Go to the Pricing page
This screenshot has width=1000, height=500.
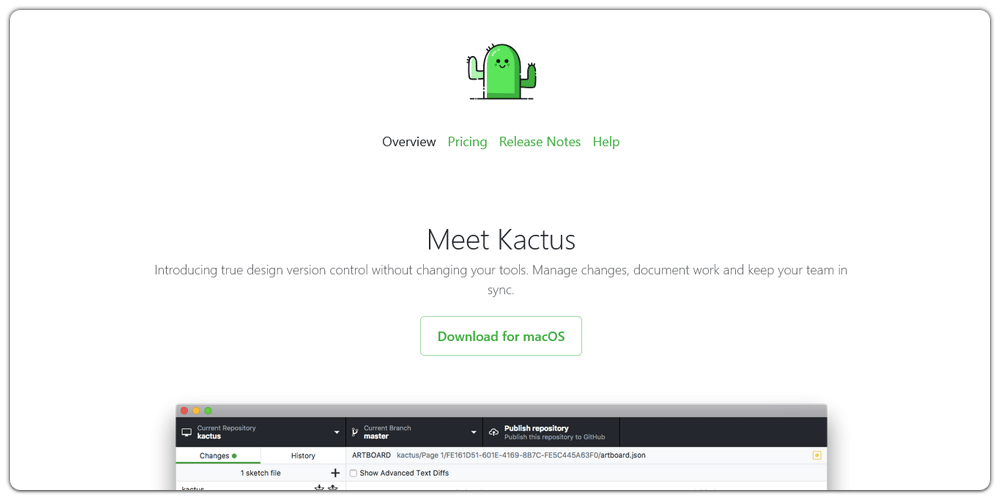(x=467, y=142)
